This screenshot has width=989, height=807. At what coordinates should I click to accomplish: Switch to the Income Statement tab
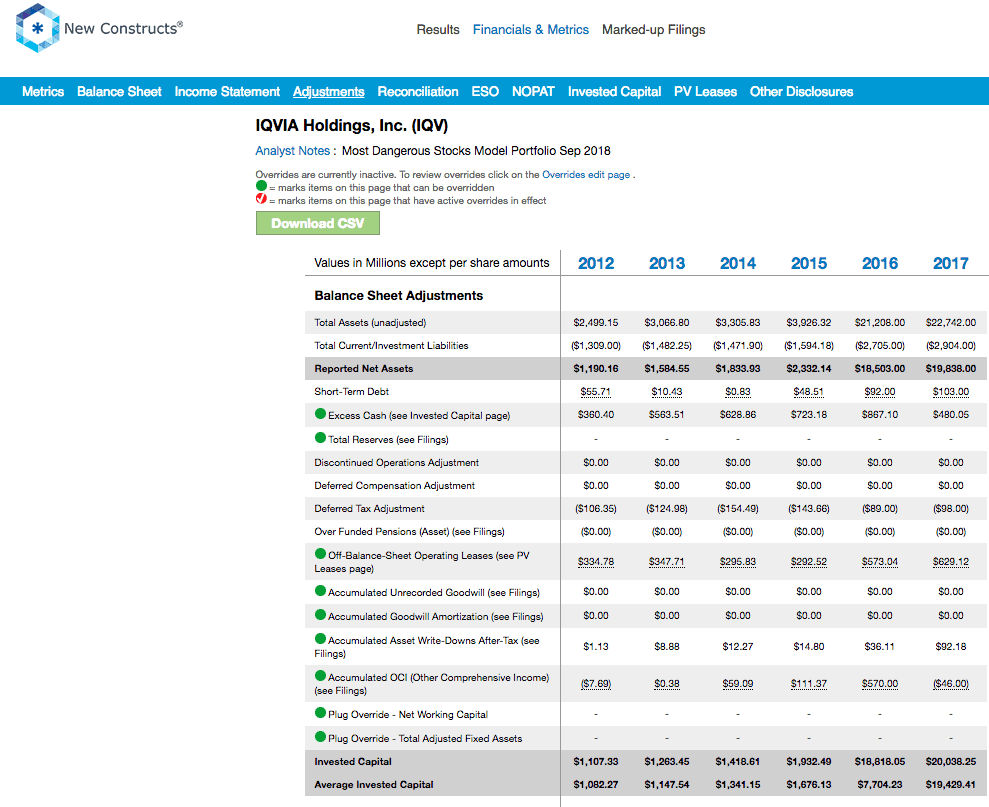(x=227, y=91)
